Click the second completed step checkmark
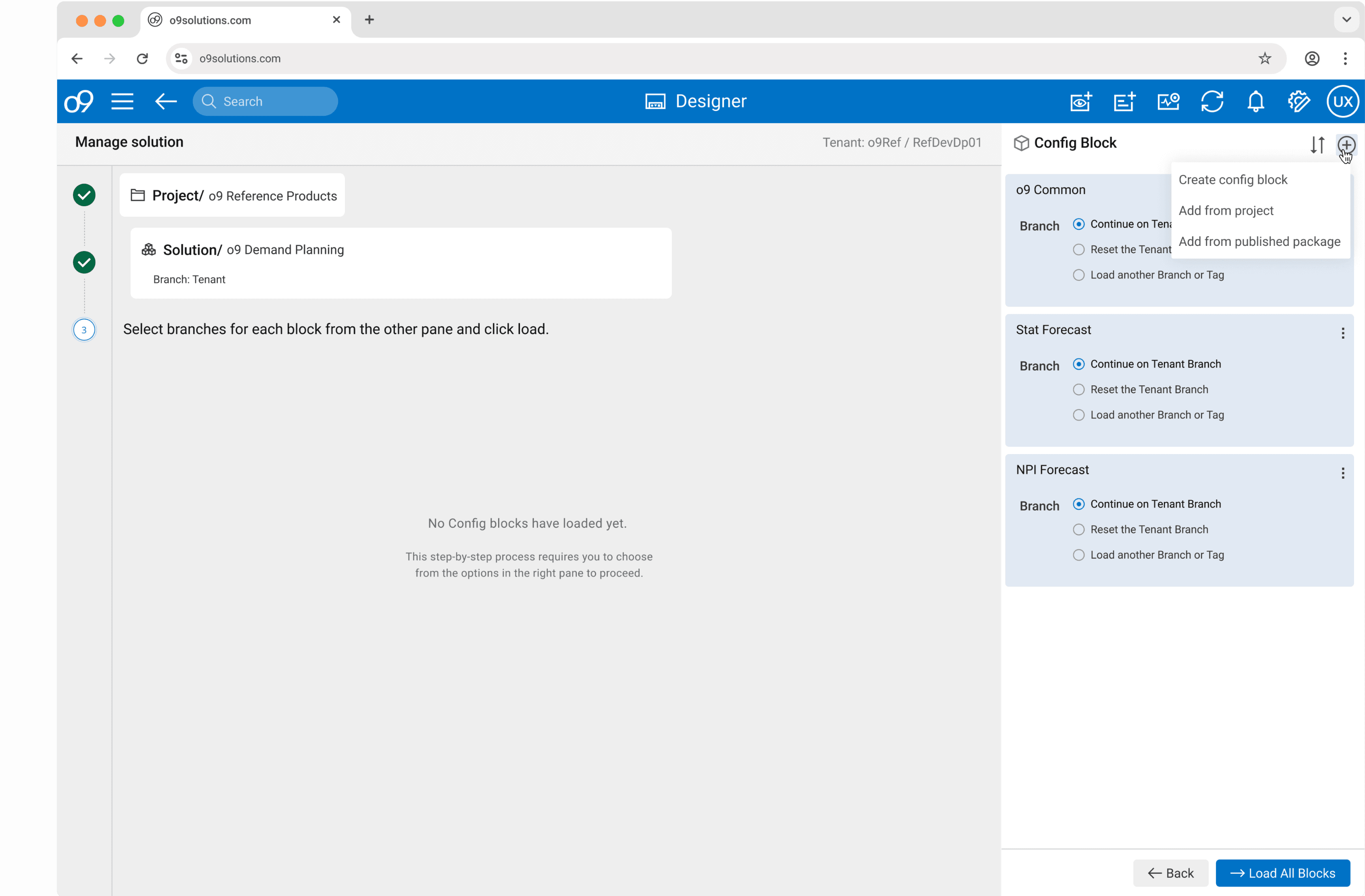 84,262
